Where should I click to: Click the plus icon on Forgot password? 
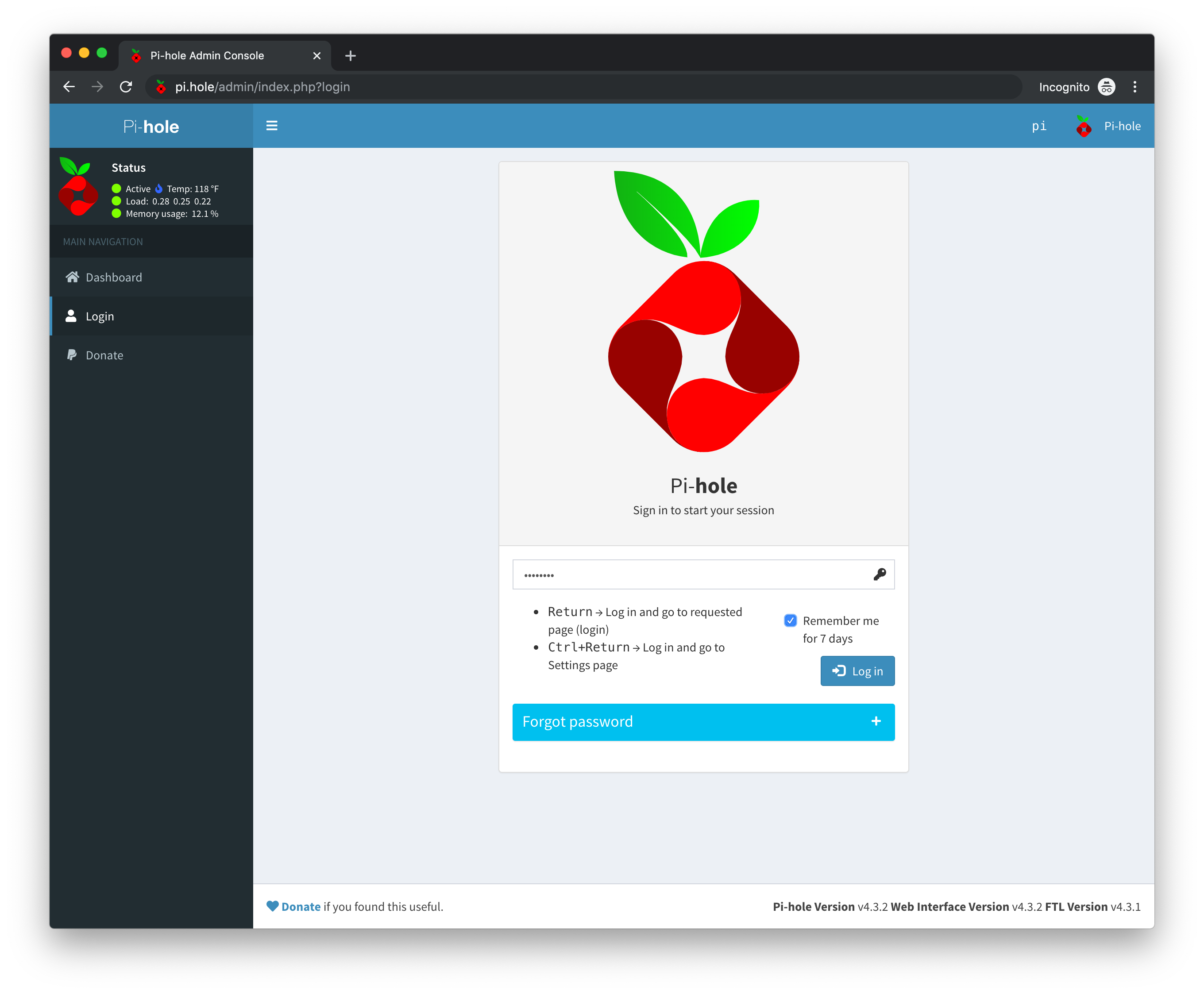876,721
